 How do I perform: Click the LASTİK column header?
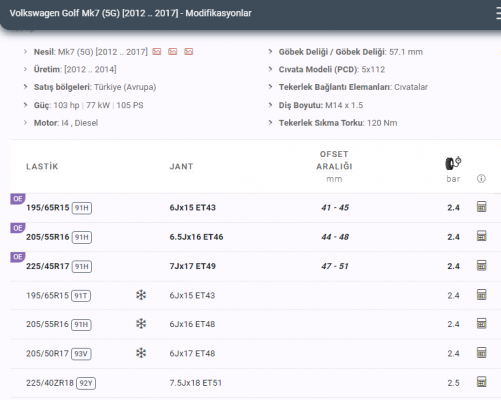point(42,166)
